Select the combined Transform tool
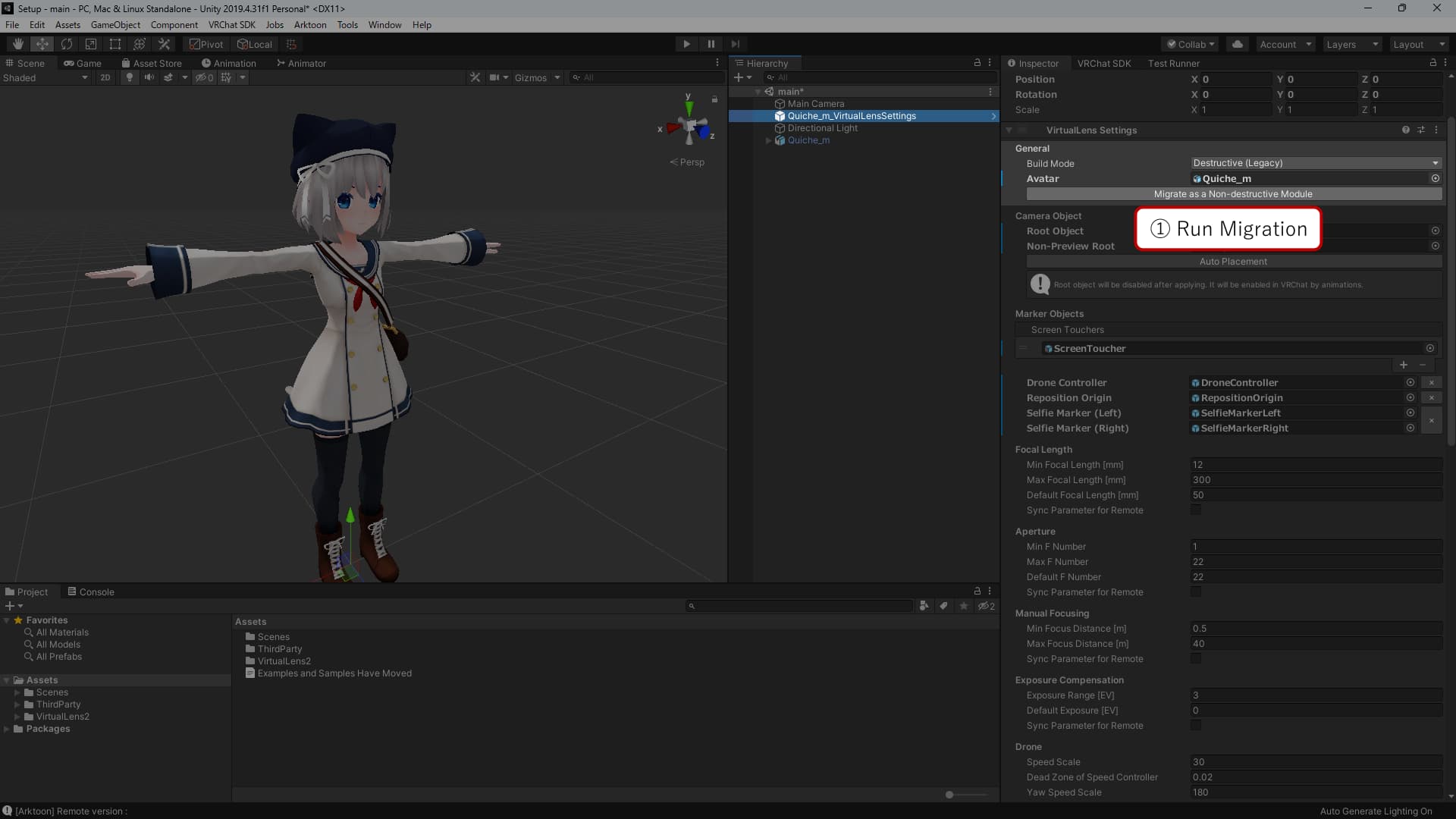Image resolution: width=1456 pixels, height=819 pixels. (140, 44)
